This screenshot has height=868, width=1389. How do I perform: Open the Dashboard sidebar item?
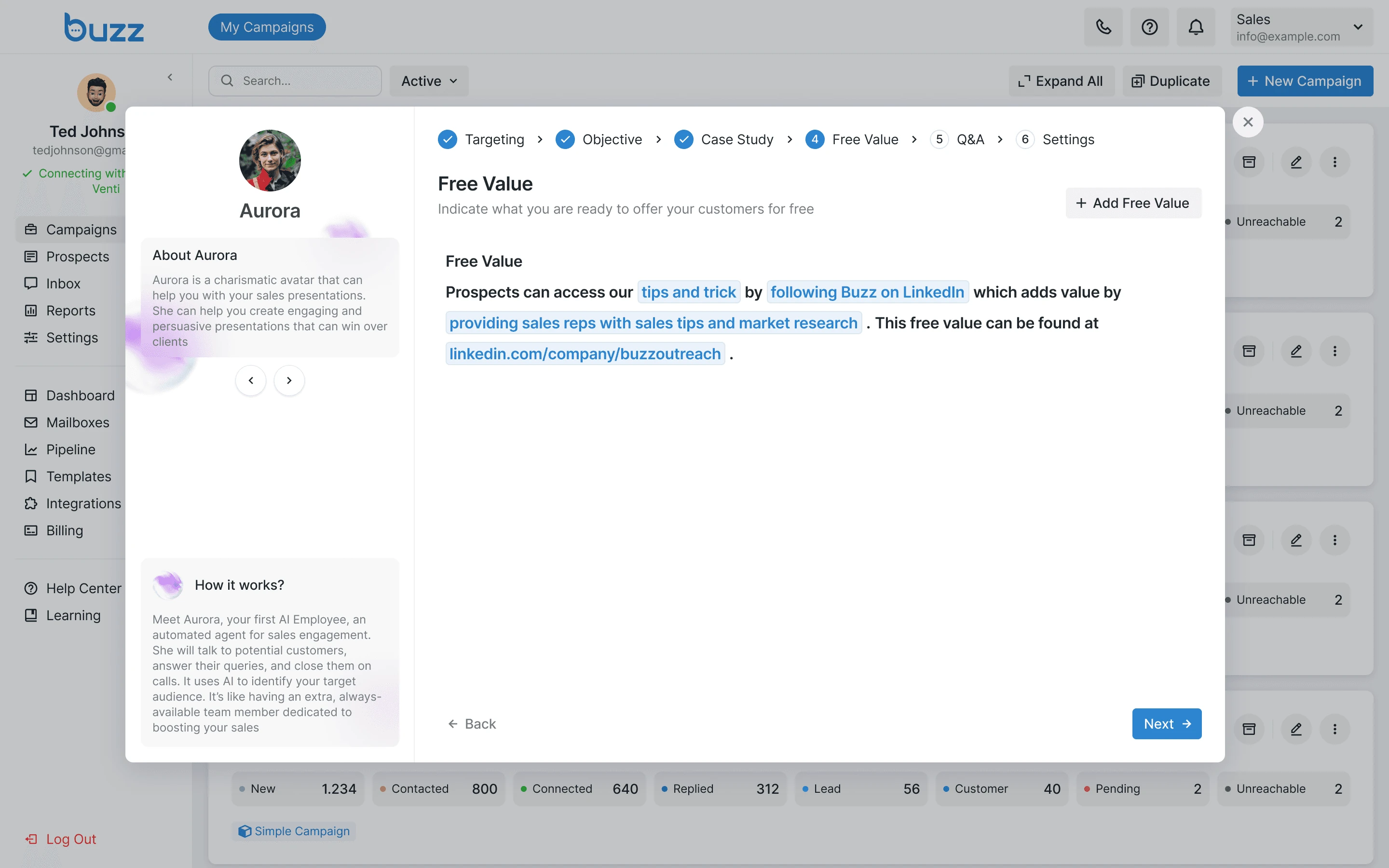[69, 395]
